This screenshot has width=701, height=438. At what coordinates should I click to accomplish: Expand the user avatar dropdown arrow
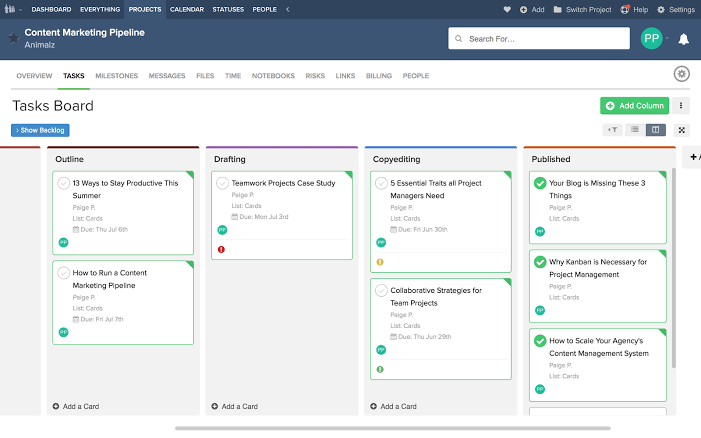click(667, 39)
